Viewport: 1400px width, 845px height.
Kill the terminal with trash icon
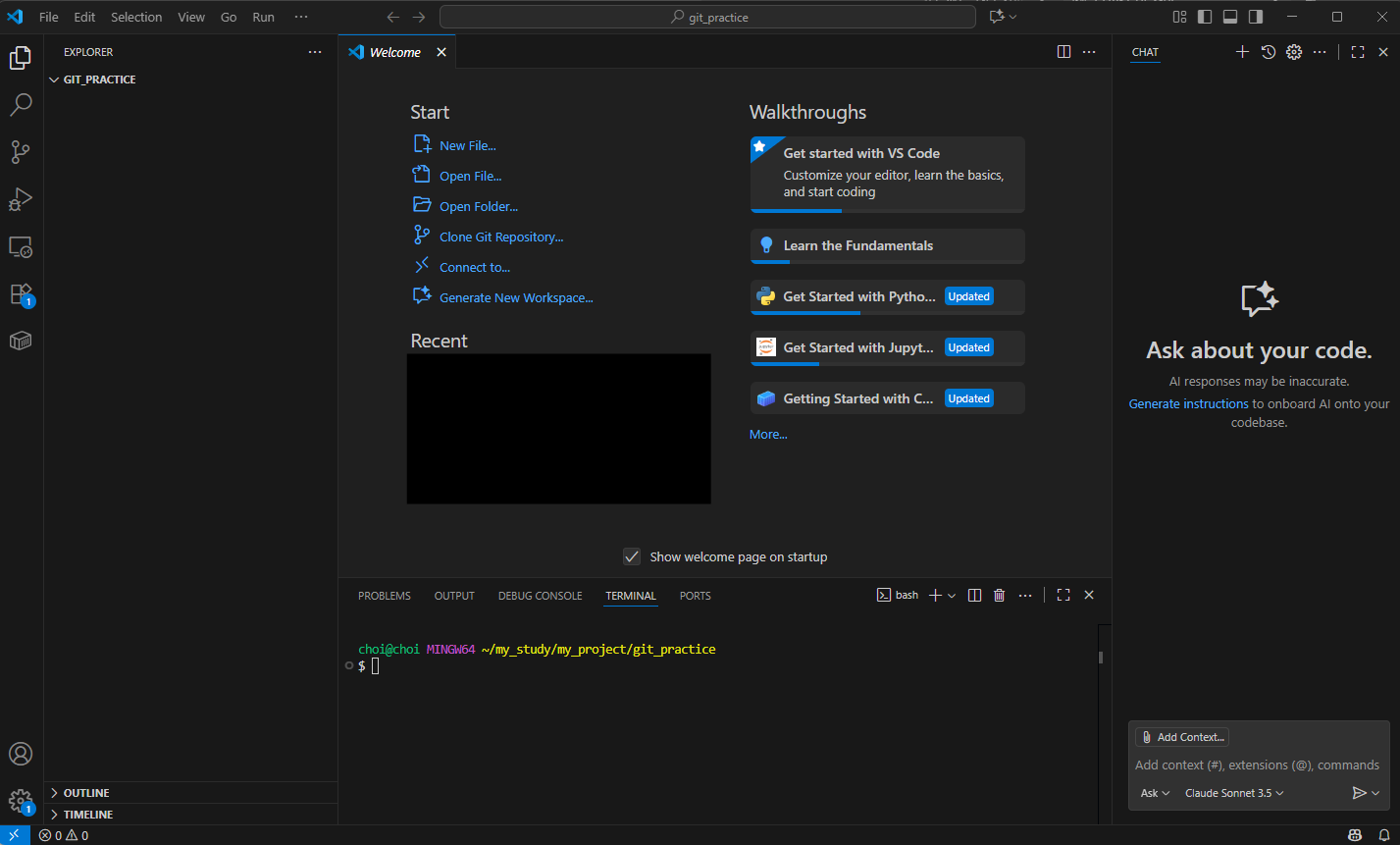[1000, 595]
